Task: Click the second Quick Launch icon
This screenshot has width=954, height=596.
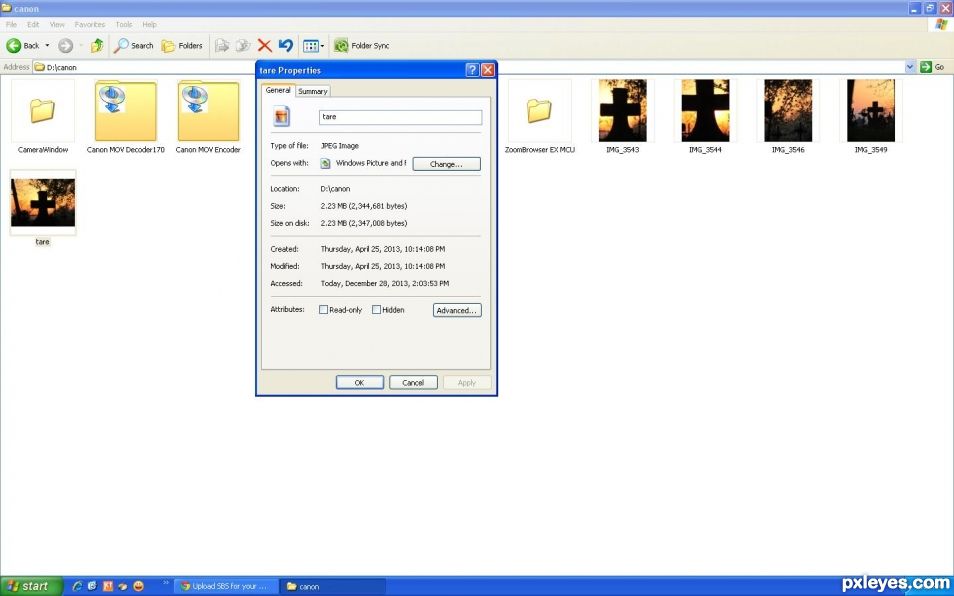Action: coord(92,586)
